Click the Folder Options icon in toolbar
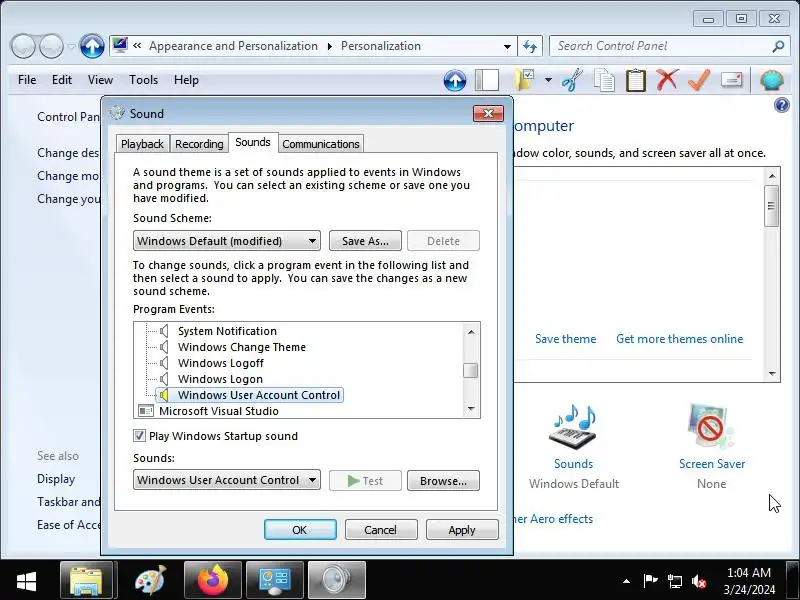Viewport: 800px width, 600px height. [524, 80]
